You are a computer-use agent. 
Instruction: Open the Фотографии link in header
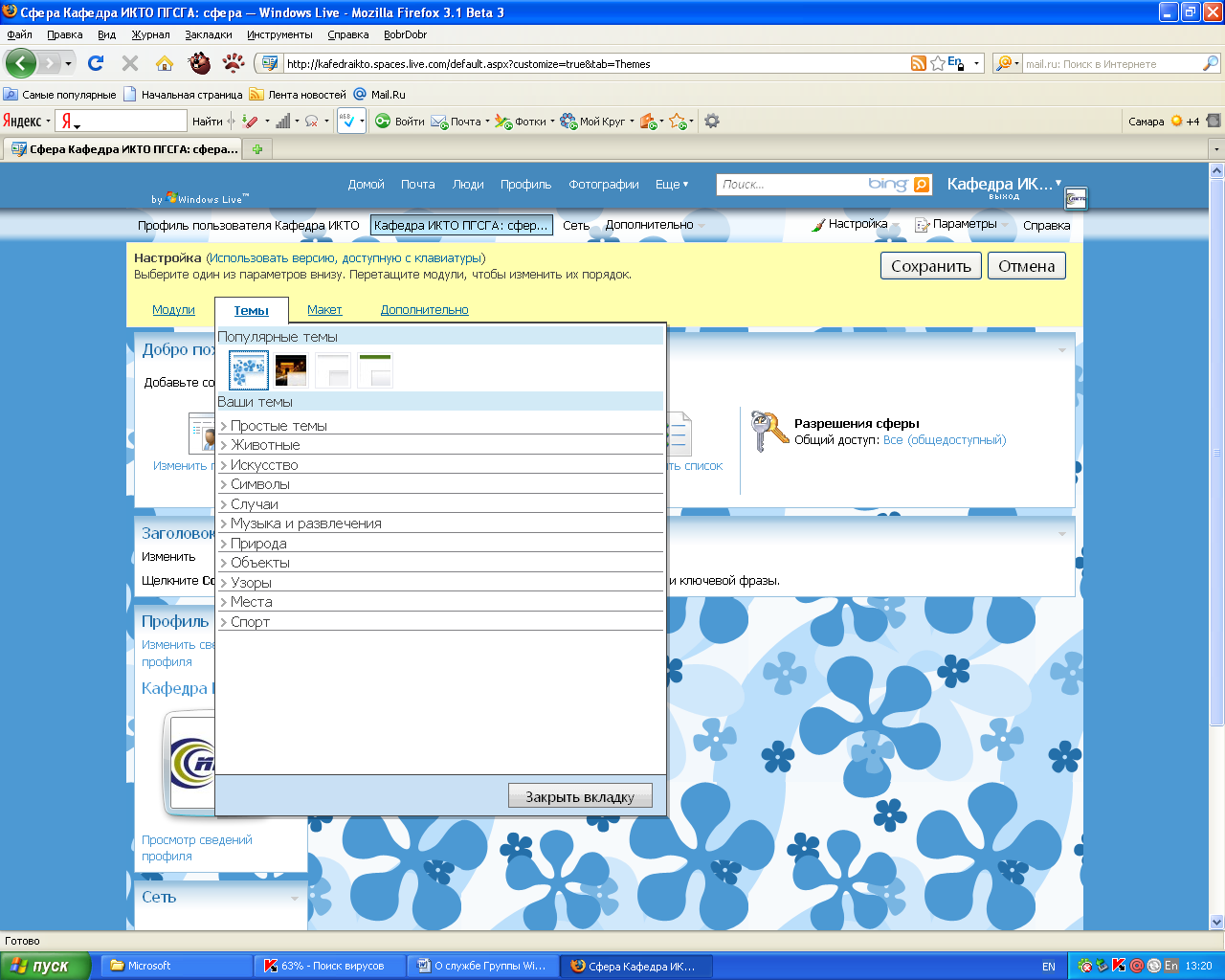click(x=604, y=185)
